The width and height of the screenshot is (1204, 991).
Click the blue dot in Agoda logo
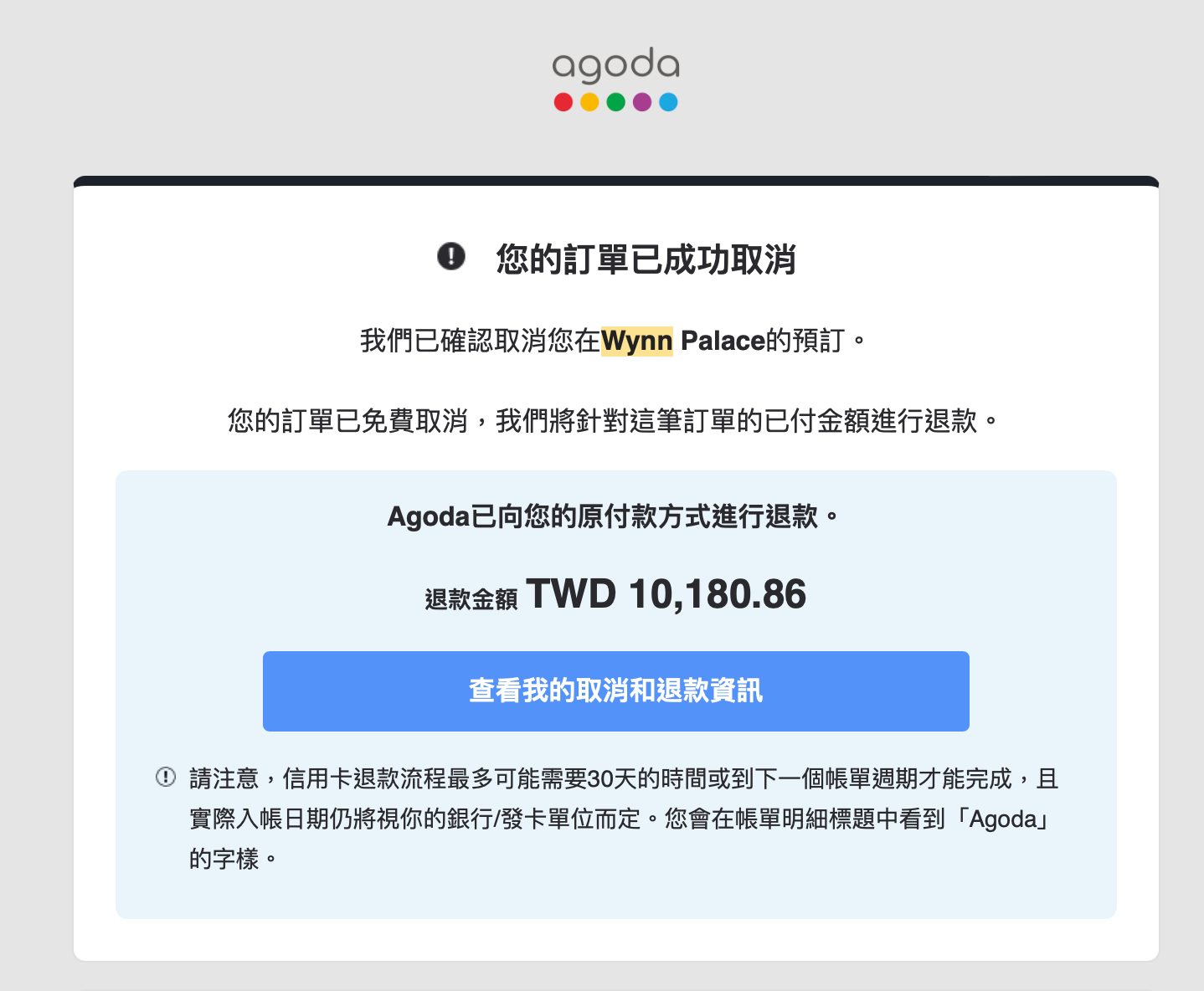pos(668,102)
